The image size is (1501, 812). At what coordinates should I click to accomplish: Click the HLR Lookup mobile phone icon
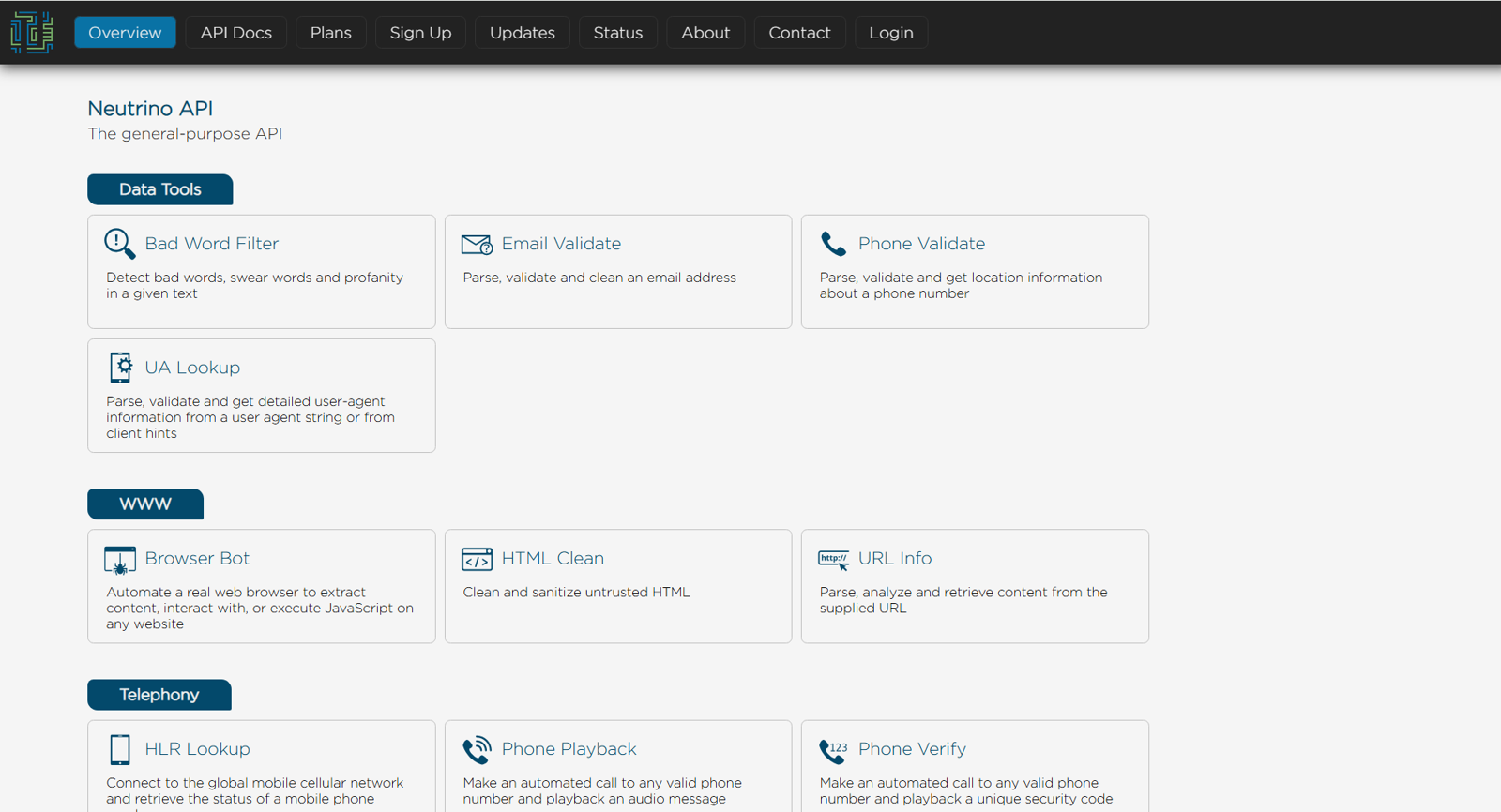coord(120,750)
